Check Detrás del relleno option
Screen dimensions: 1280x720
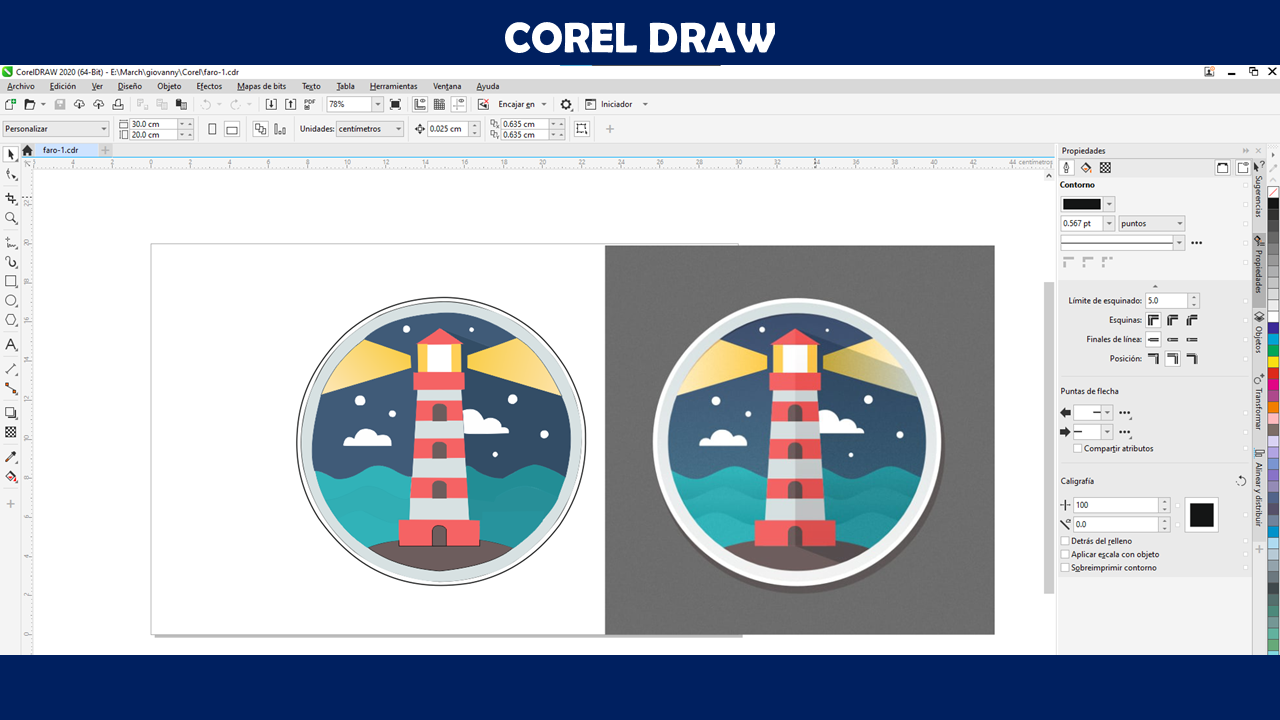click(x=1065, y=541)
